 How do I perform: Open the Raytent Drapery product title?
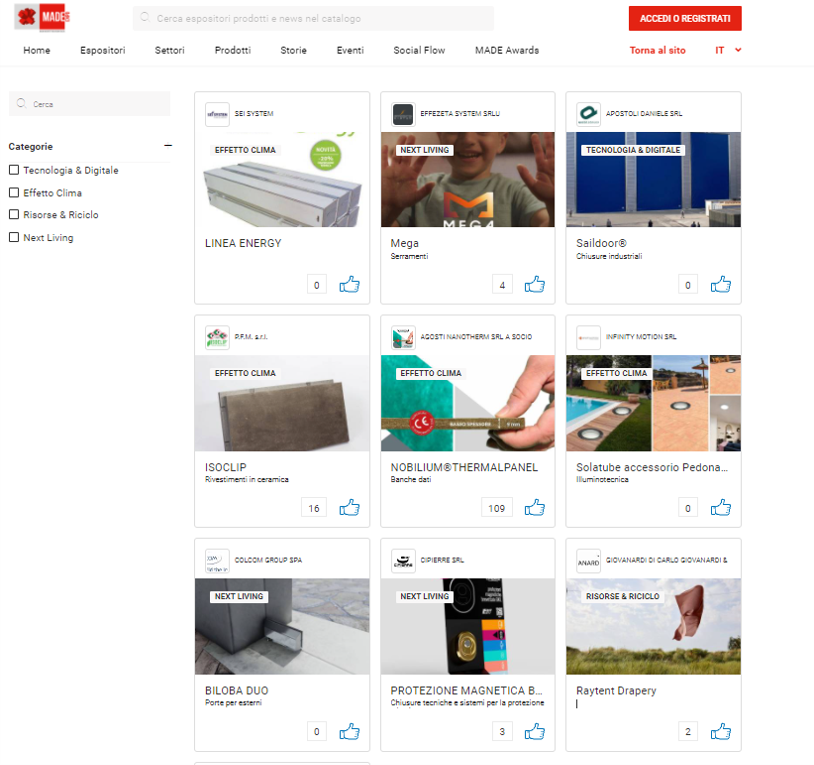click(x=616, y=690)
